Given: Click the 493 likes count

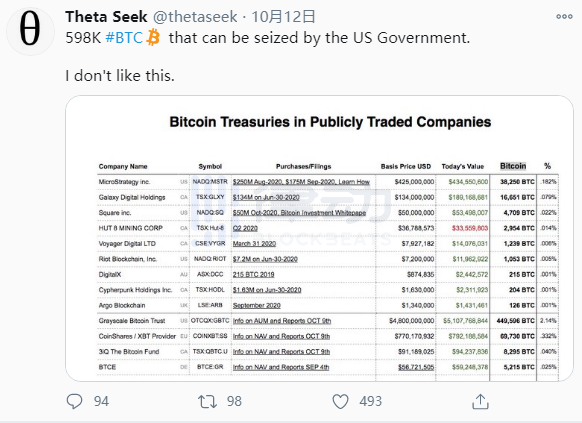Looking at the screenshot, I should (x=370, y=401).
